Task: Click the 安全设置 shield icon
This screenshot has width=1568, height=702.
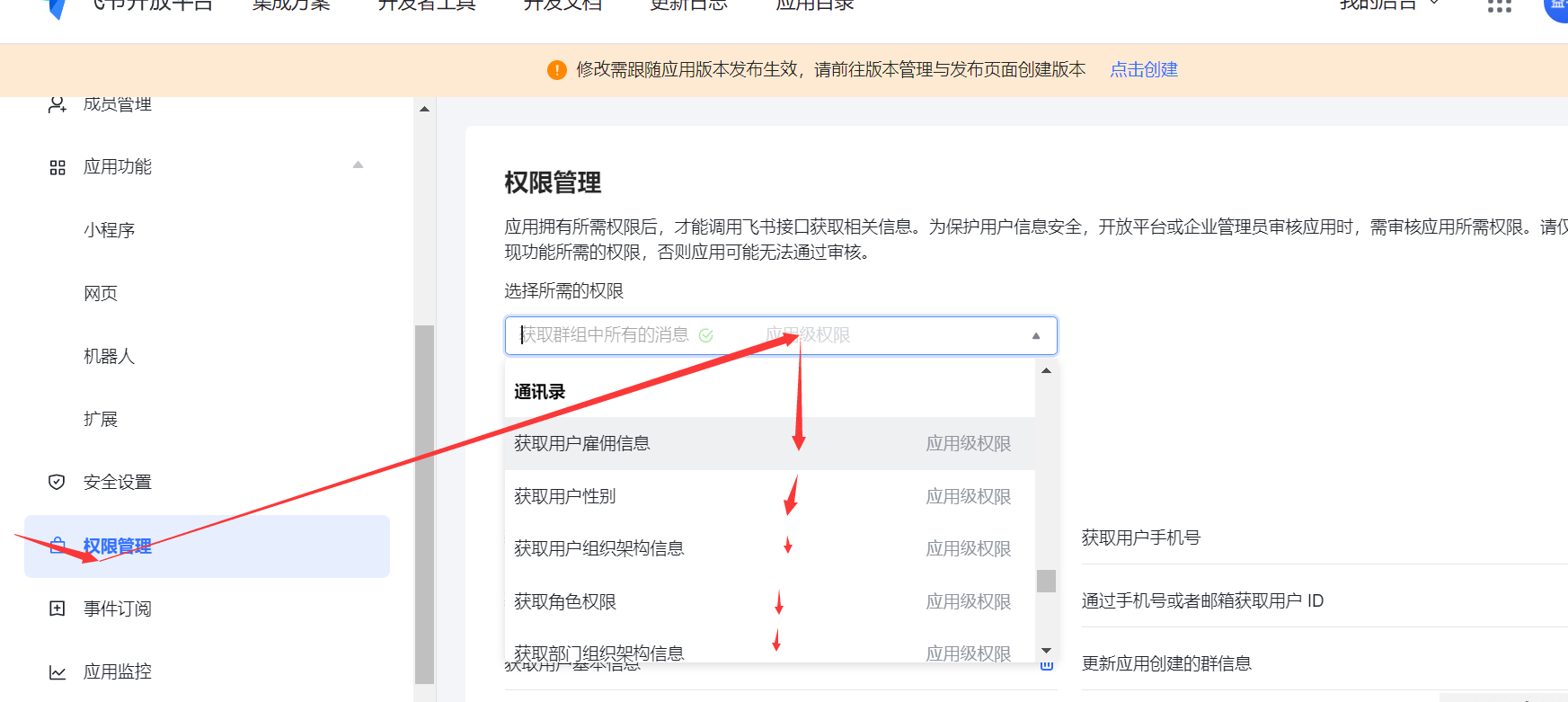Action: coord(57,482)
